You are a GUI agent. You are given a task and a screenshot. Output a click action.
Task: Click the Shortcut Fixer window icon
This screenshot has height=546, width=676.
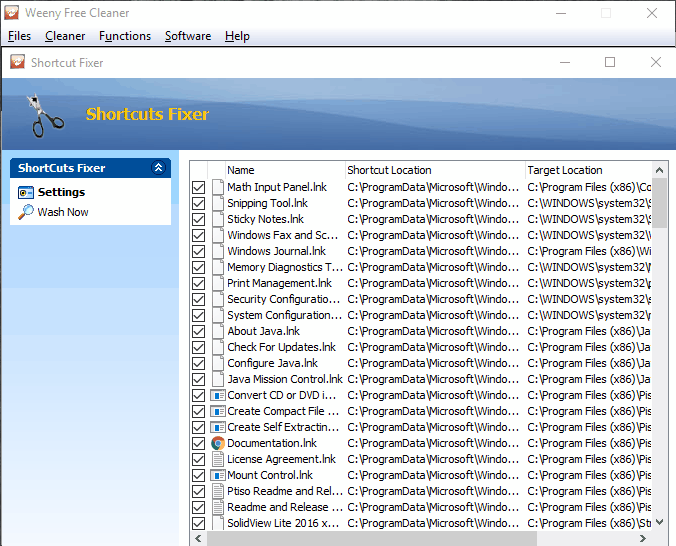tap(17, 62)
